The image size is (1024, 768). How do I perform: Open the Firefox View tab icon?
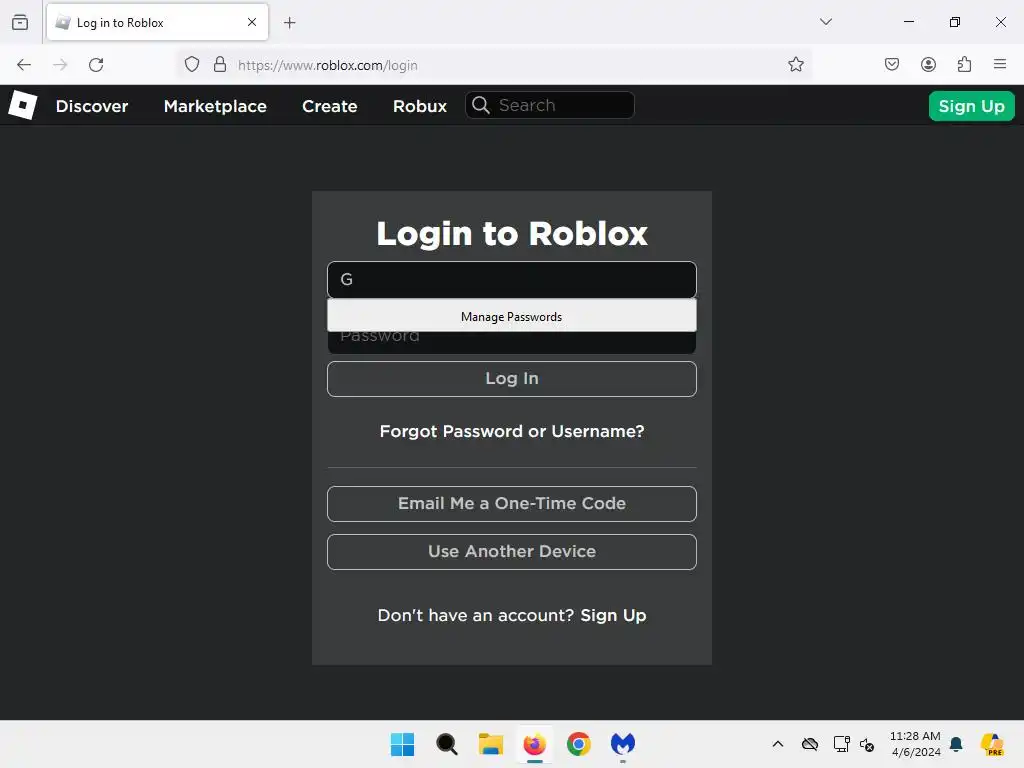tap(20, 22)
